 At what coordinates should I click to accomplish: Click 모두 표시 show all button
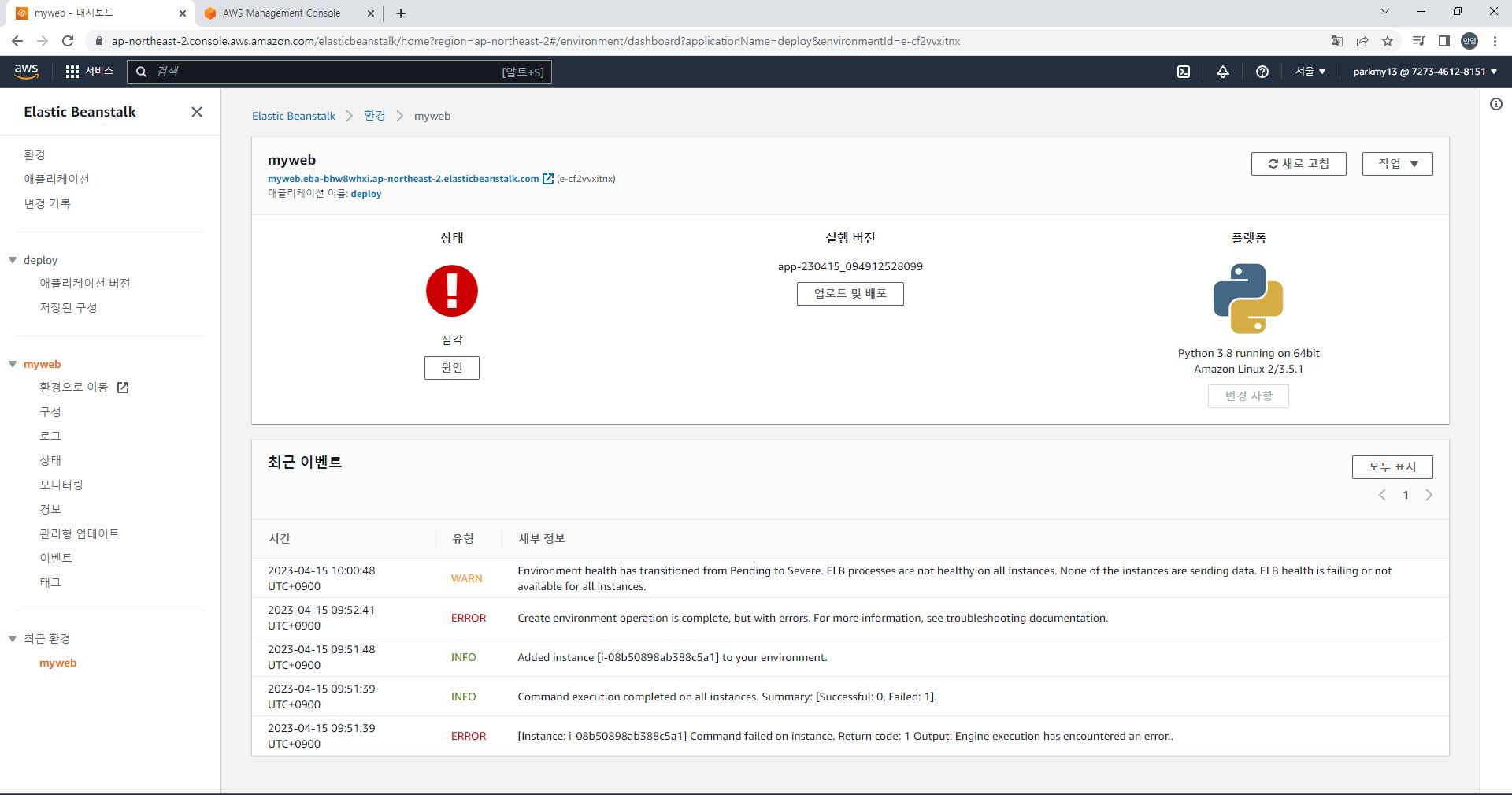tap(1392, 467)
